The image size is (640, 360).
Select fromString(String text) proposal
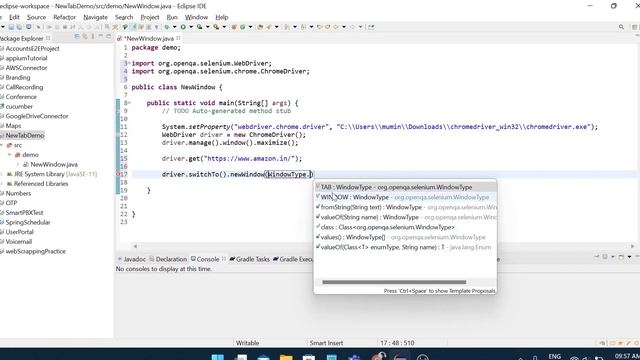coord(405,207)
